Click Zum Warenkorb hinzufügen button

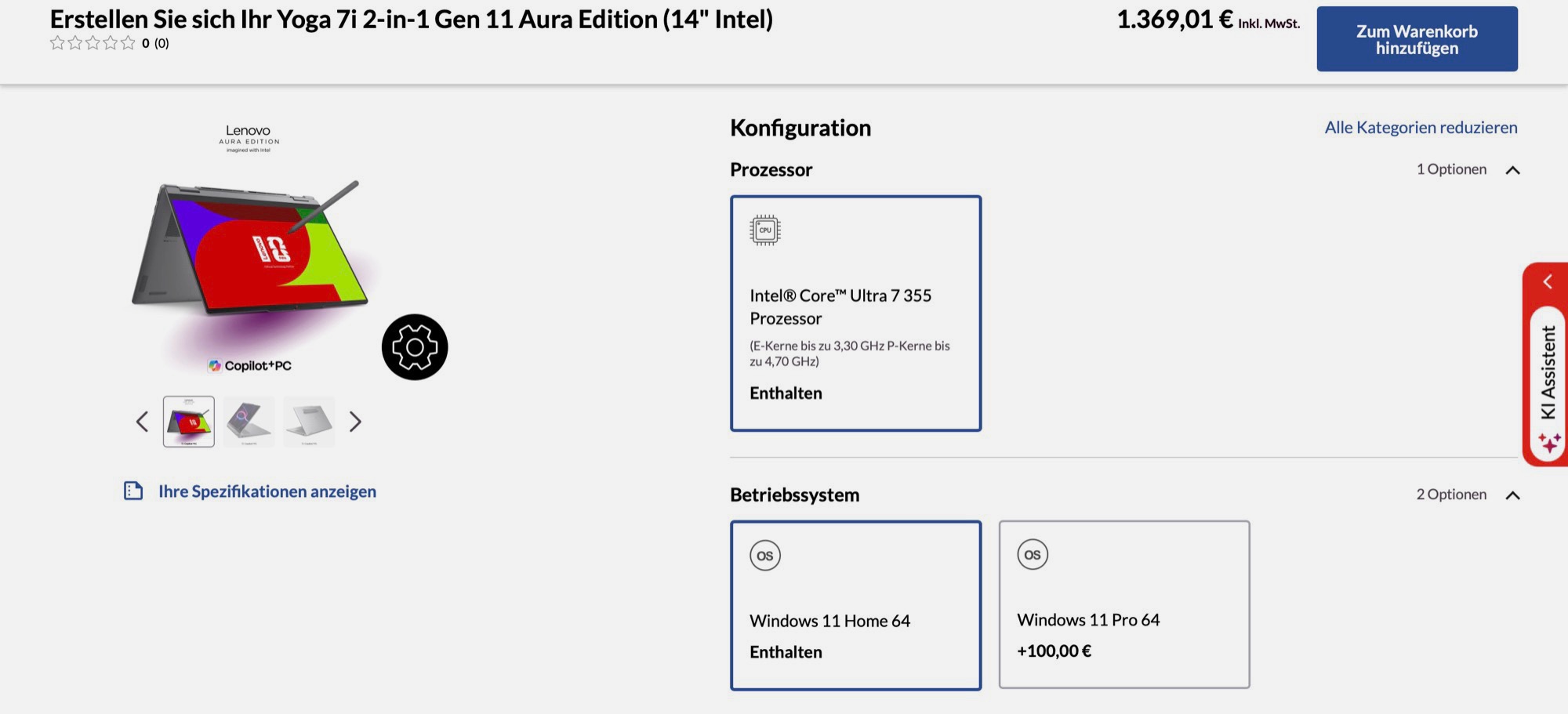click(x=1417, y=39)
